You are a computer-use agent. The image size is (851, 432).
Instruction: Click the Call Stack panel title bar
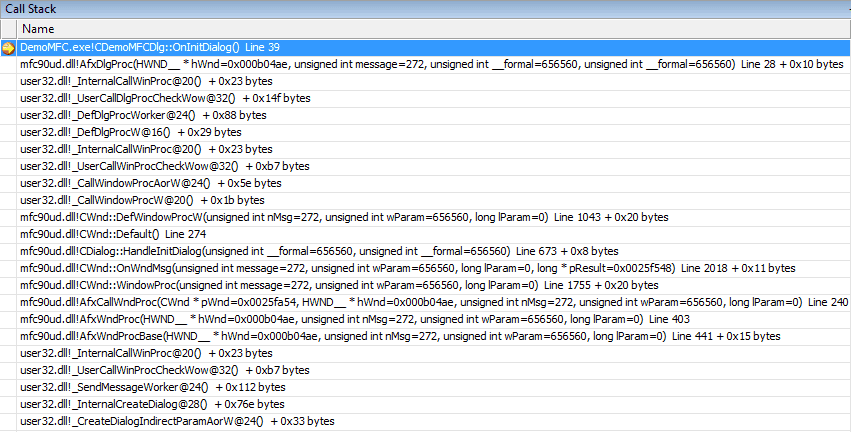(x=426, y=9)
